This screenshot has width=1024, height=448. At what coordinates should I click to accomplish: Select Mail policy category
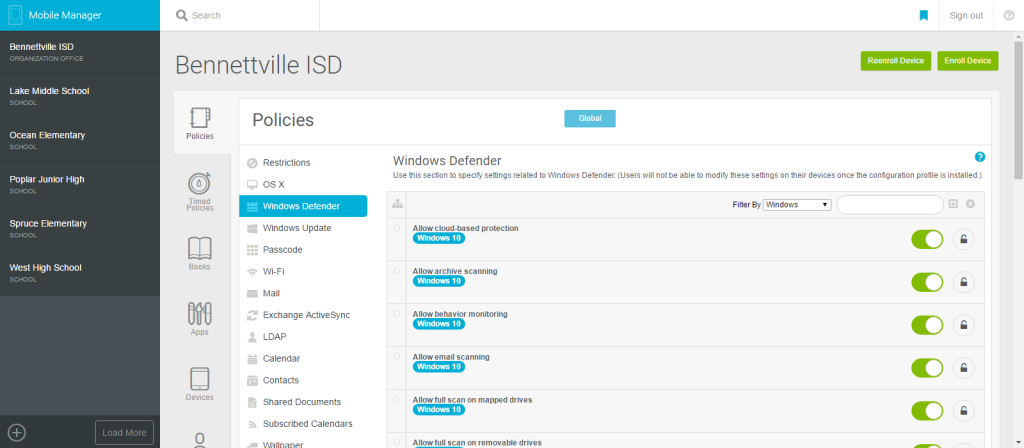click(x=303, y=293)
